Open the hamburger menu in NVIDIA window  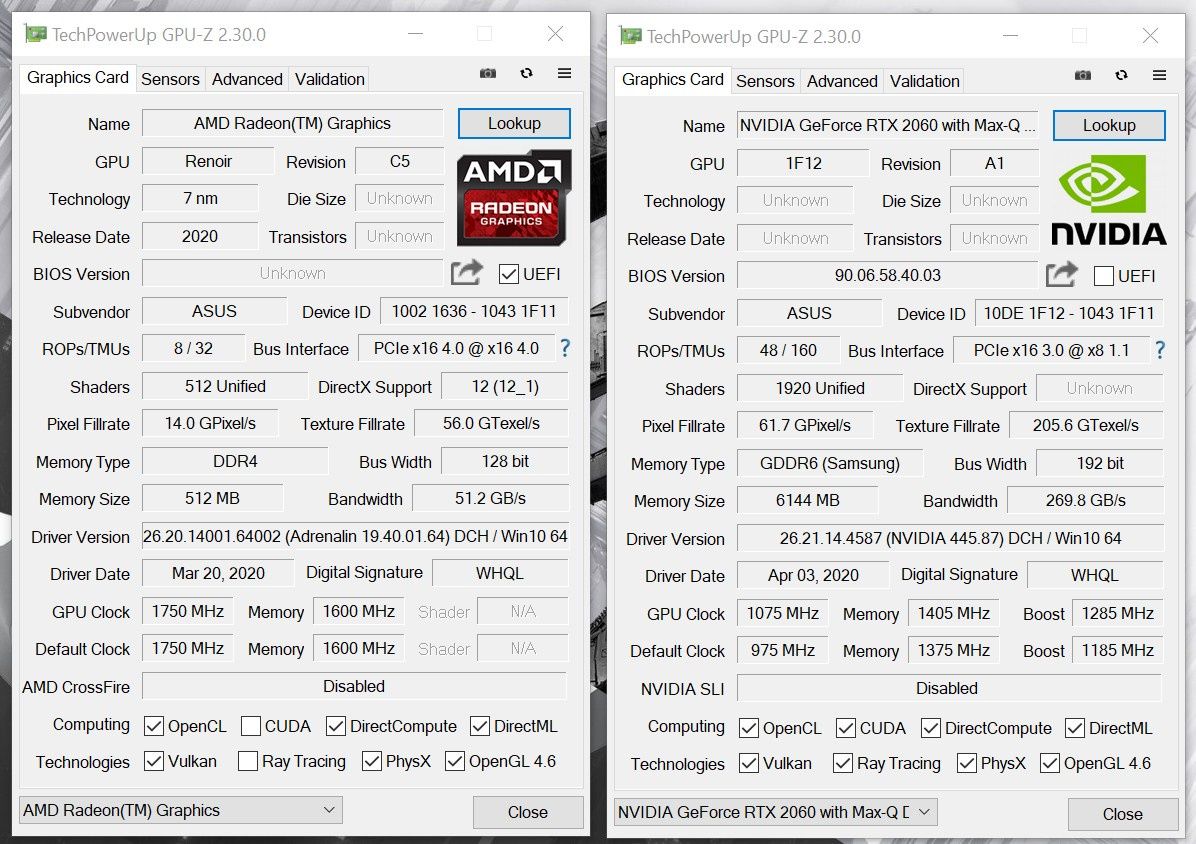point(1159,75)
